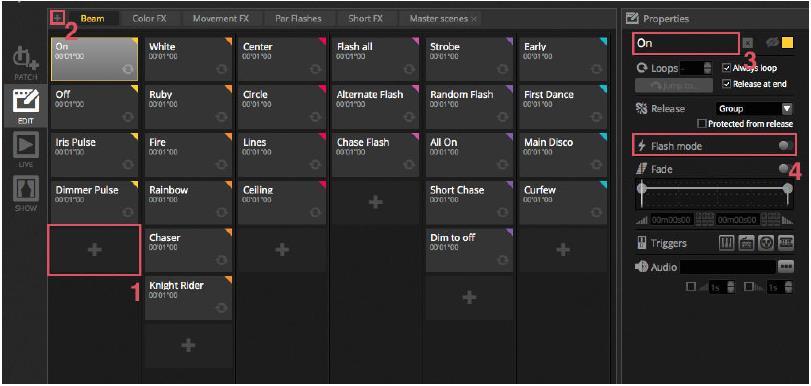The image size is (811, 386).
Task: Click the audio file browse button
Action: point(786,267)
